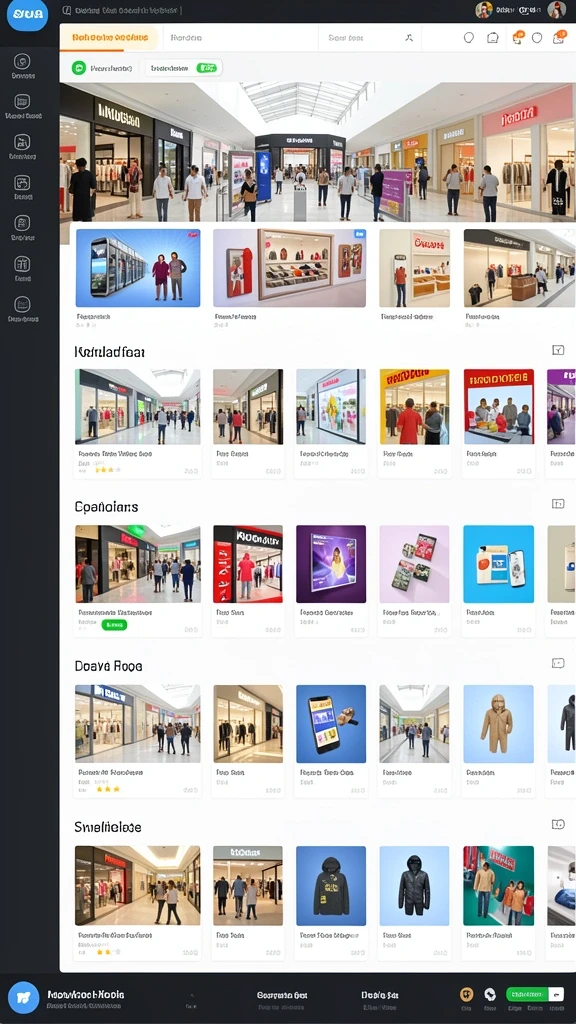Open the phones-and-couple thumbnail on blue background

(x=138, y=268)
